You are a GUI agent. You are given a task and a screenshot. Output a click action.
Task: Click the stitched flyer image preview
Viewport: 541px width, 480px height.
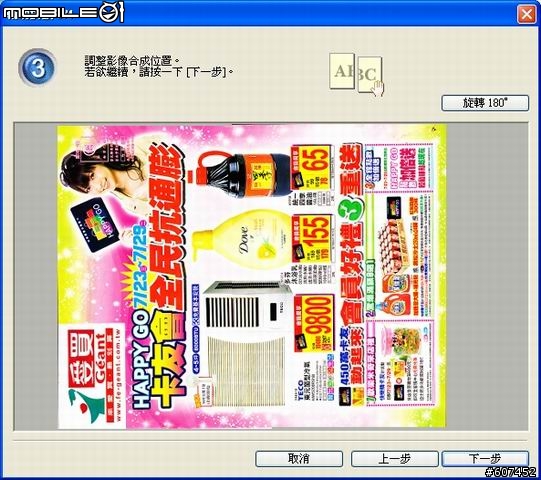(x=252, y=276)
